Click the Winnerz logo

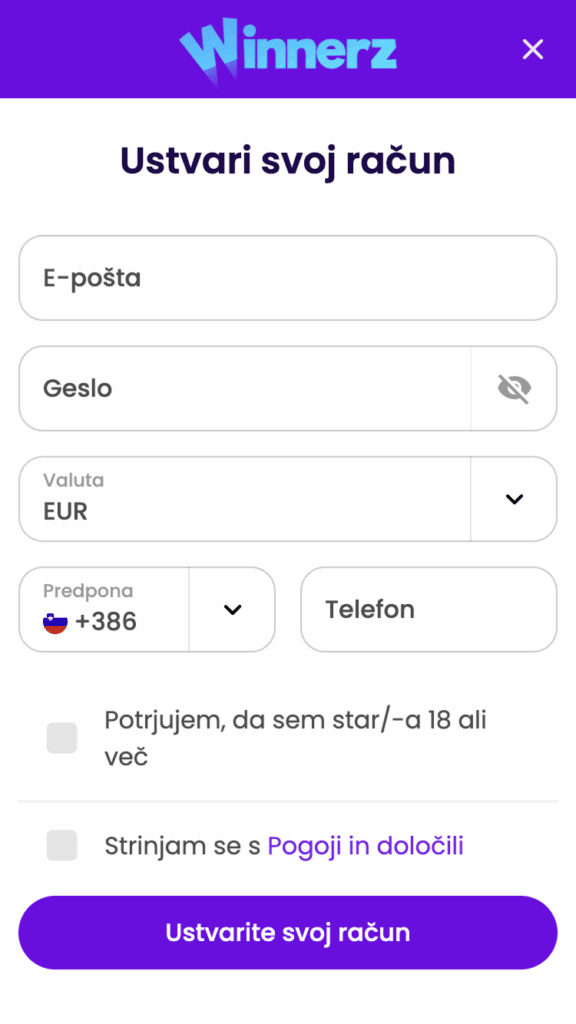pyautogui.click(x=288, y=49)
